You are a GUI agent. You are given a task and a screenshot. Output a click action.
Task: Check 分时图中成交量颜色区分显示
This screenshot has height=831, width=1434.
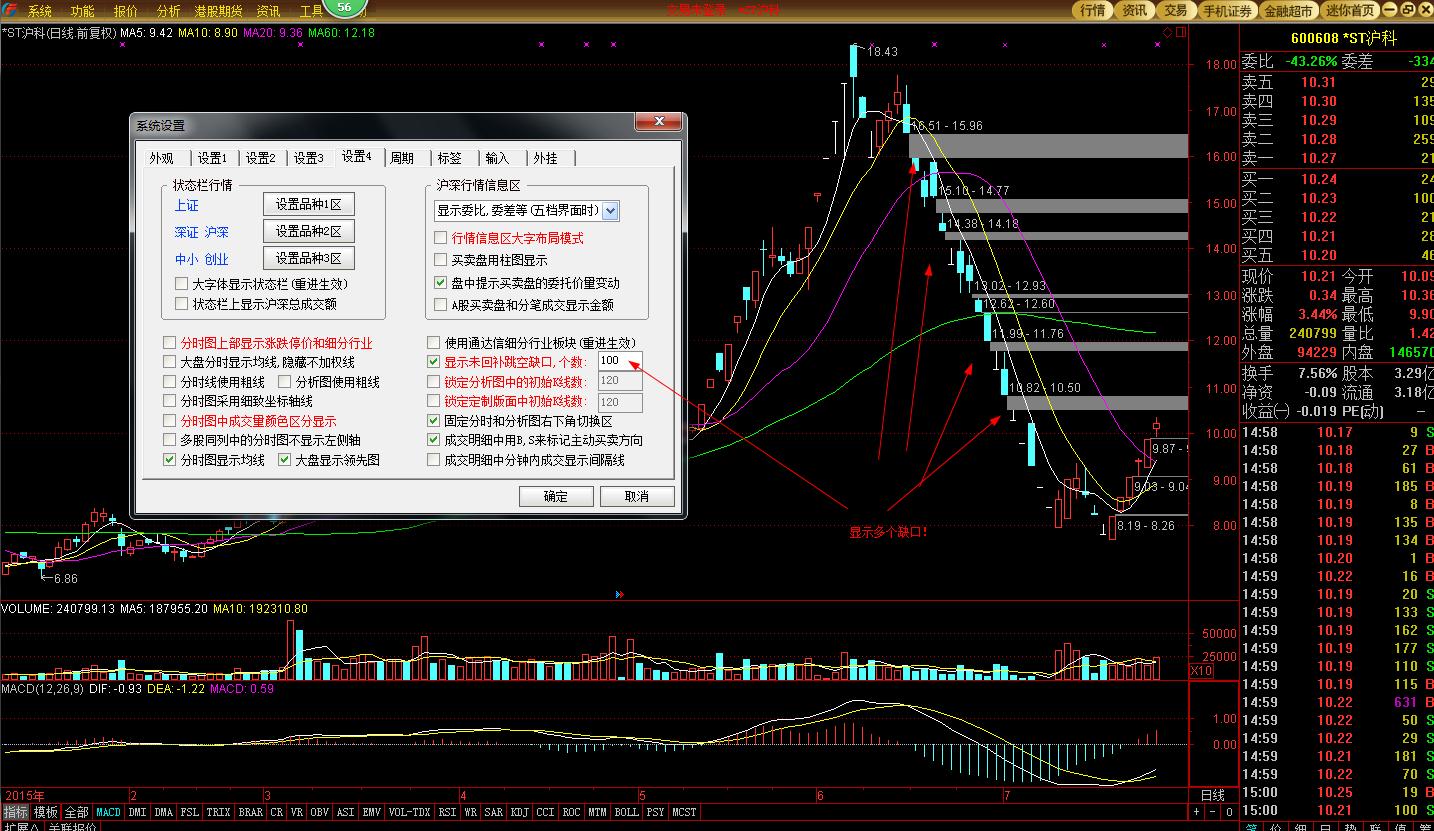tap(169, 421)
